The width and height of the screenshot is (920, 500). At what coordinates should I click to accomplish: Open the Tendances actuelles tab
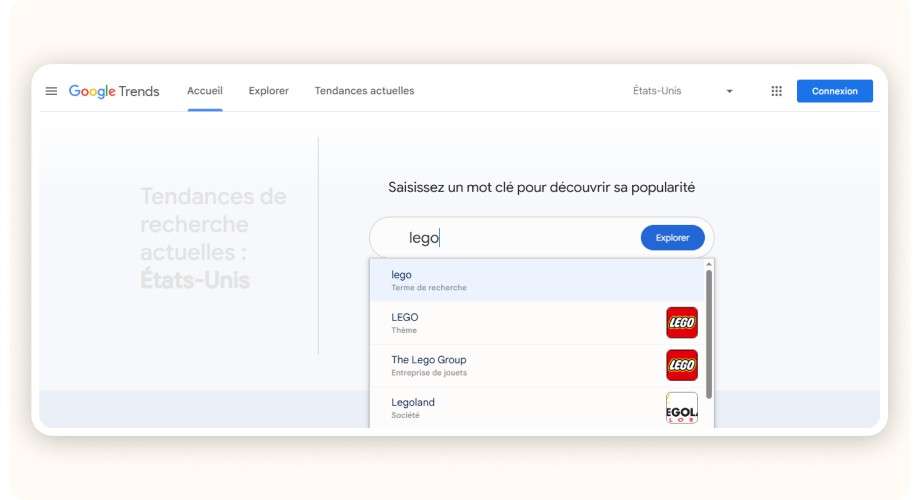coord(364,91)
